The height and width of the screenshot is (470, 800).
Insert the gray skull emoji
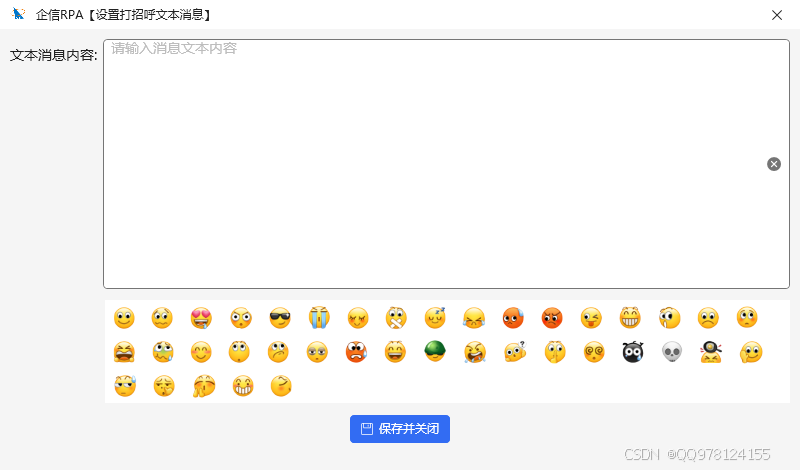672,352
